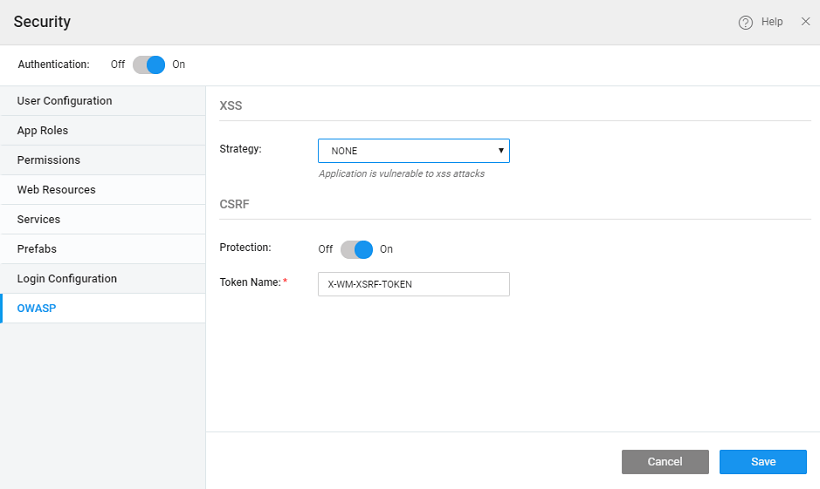Click the On label beside Protection toggle
The width and height of the screenshot is (820, 489).
tap(386, 249)
